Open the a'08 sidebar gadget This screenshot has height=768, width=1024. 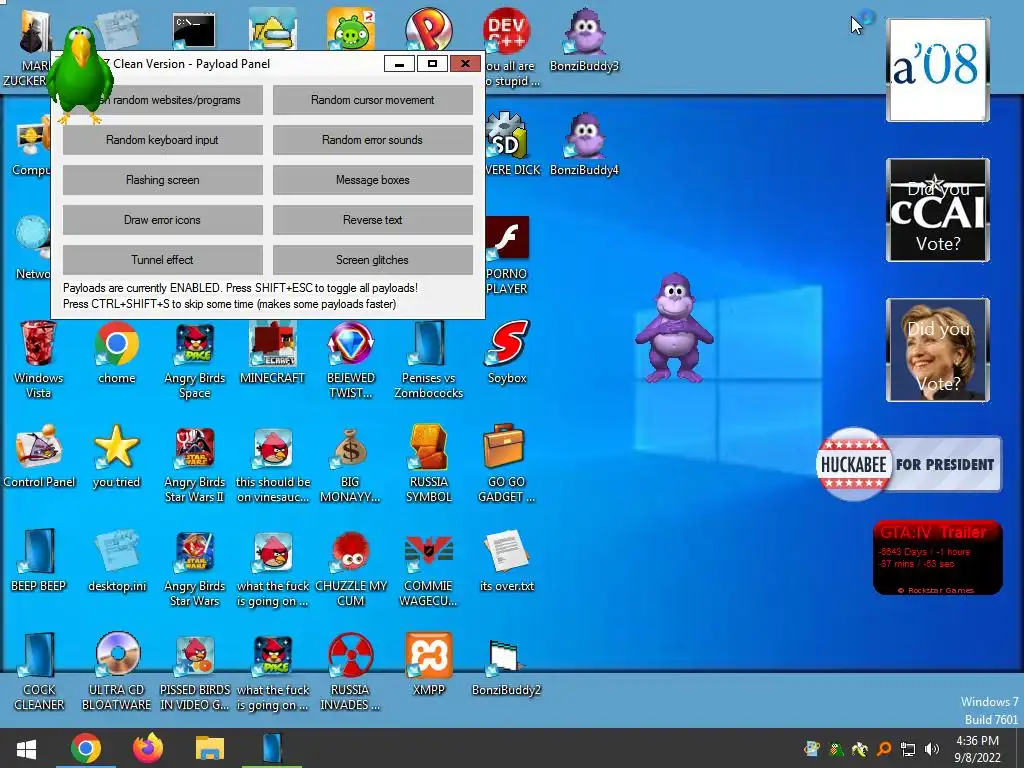click(x=938, y=70)
